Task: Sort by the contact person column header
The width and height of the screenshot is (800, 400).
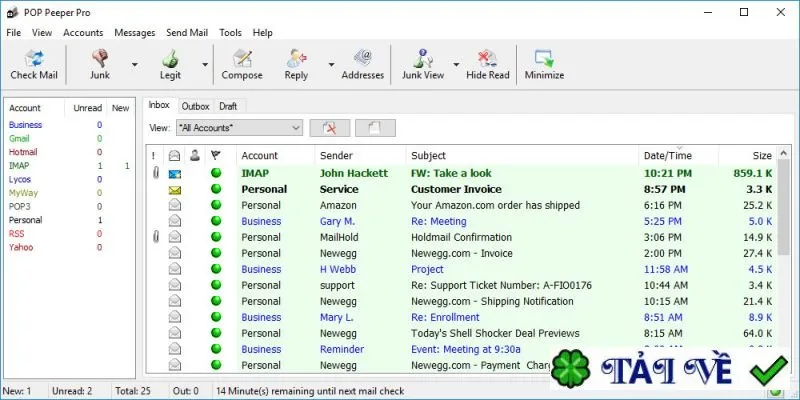Action: pos(194,155)
